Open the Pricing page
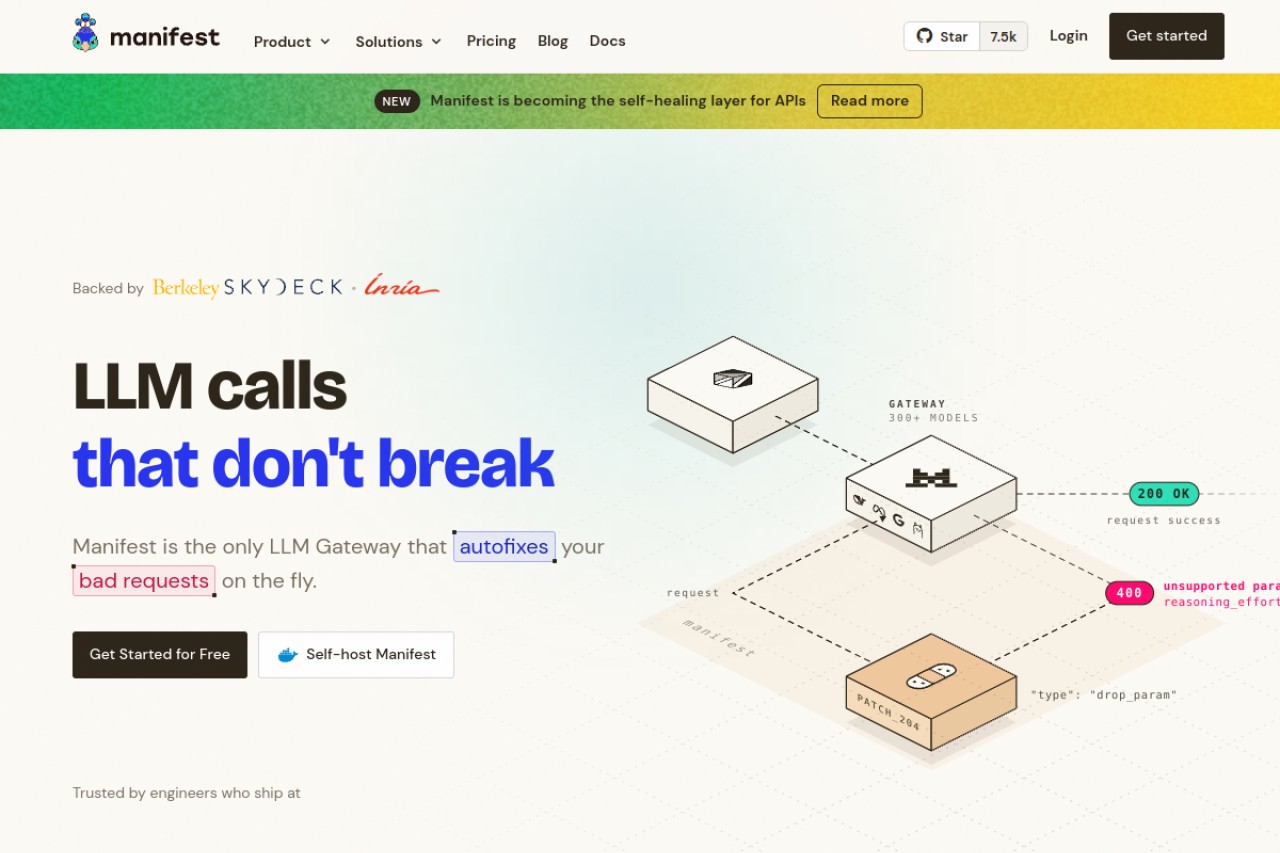 [x=491, y=41]
